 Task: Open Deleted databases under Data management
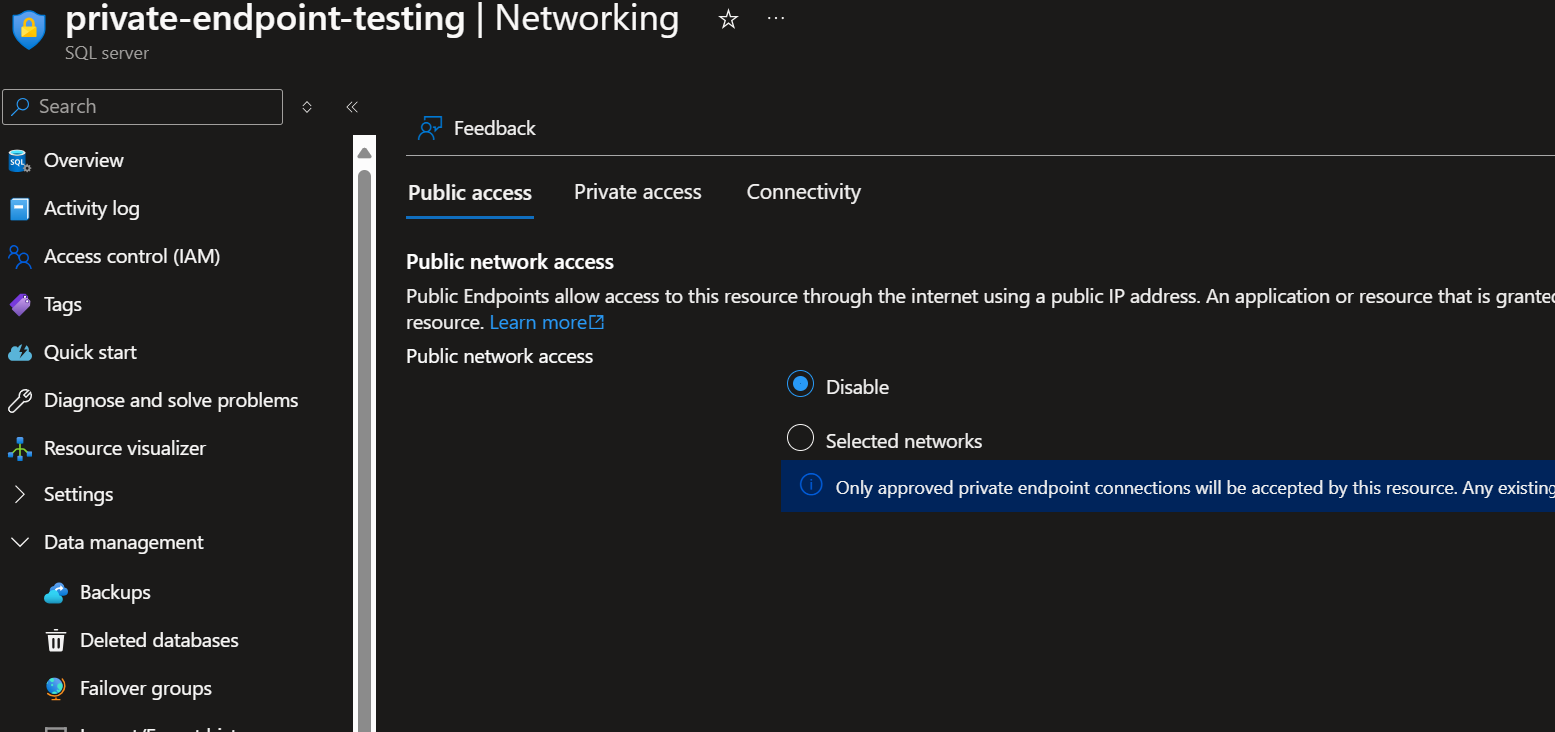pos(159,641)
